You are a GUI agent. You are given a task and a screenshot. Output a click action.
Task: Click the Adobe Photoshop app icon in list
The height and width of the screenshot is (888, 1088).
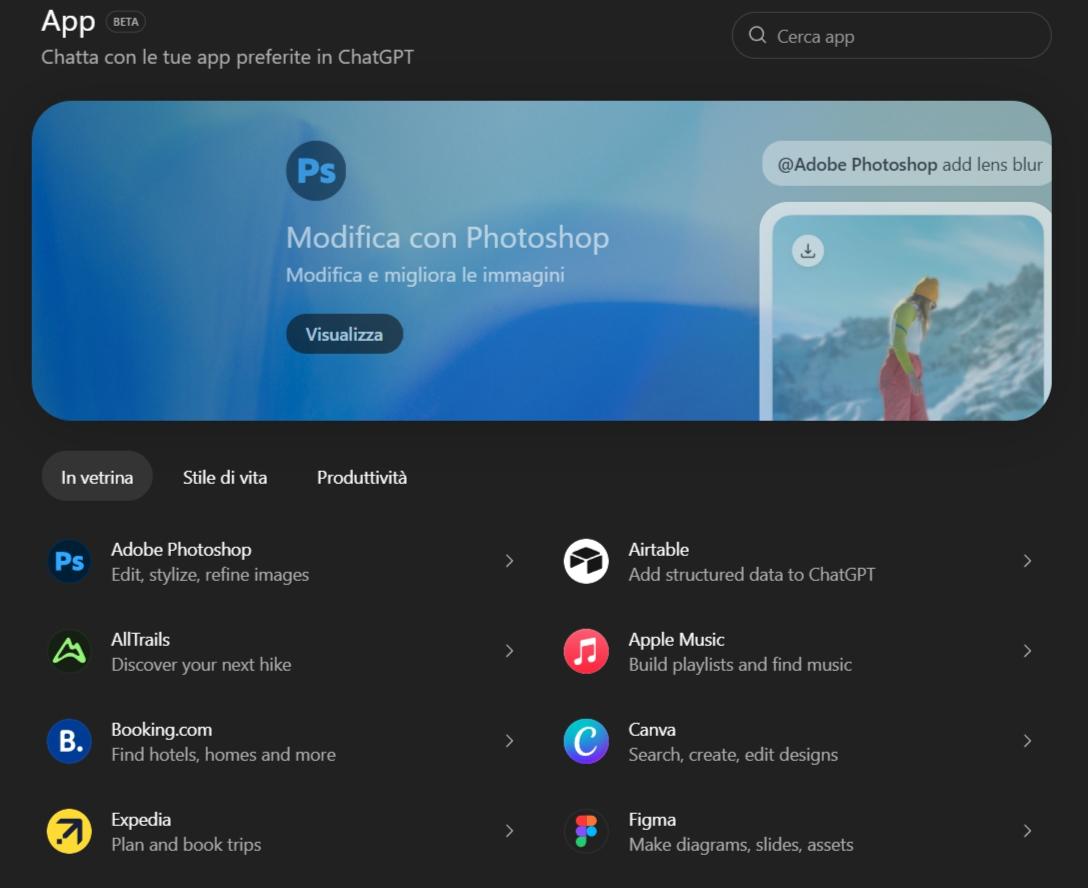69,561
